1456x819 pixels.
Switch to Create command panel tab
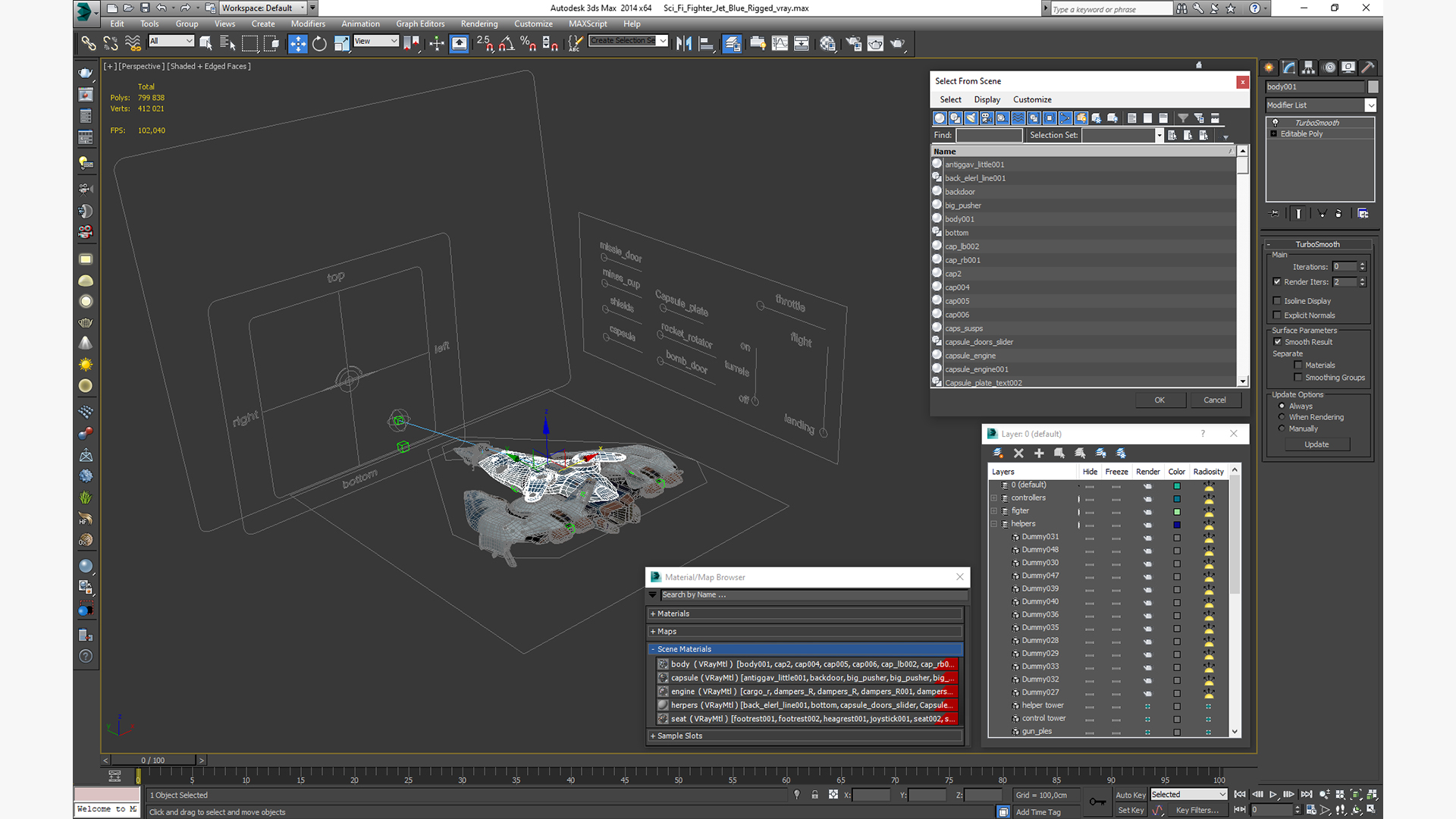(1269, 67)
